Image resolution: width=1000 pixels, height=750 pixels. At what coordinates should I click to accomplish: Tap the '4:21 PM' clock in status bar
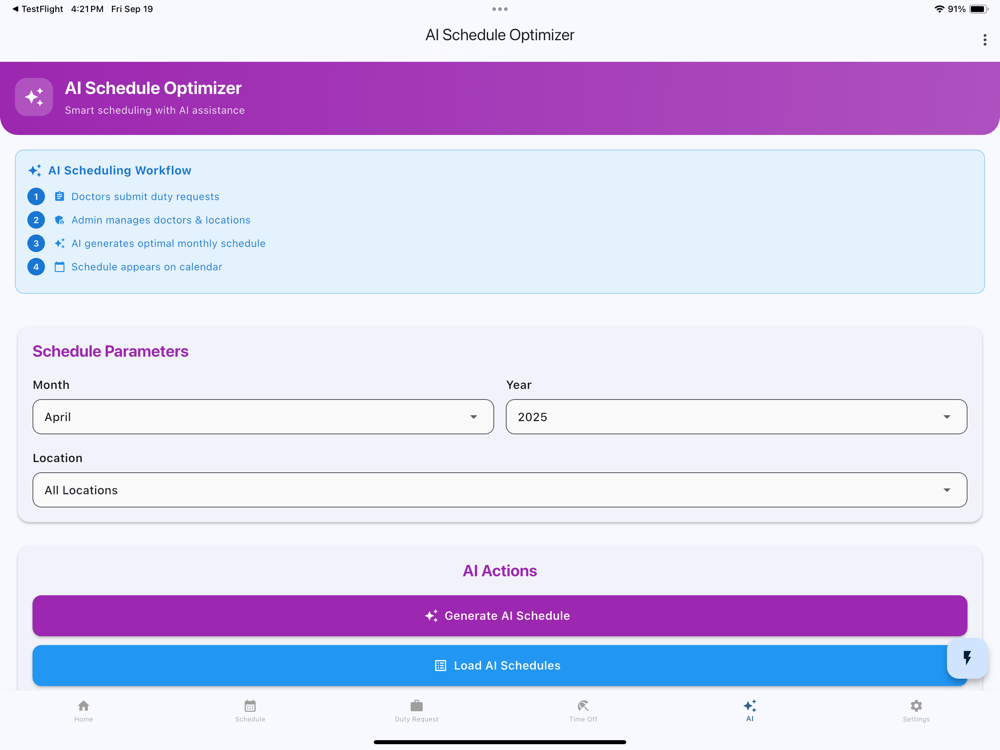(x=87, y=9)
